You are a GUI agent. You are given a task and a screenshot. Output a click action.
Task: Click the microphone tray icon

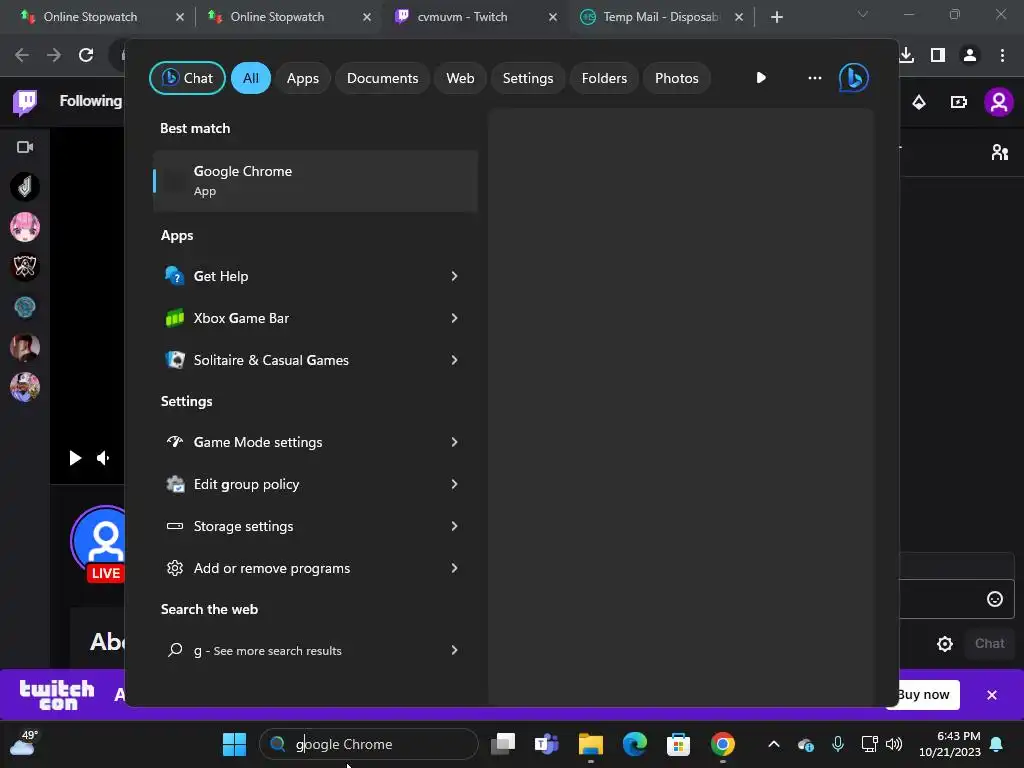click(838, 744)
